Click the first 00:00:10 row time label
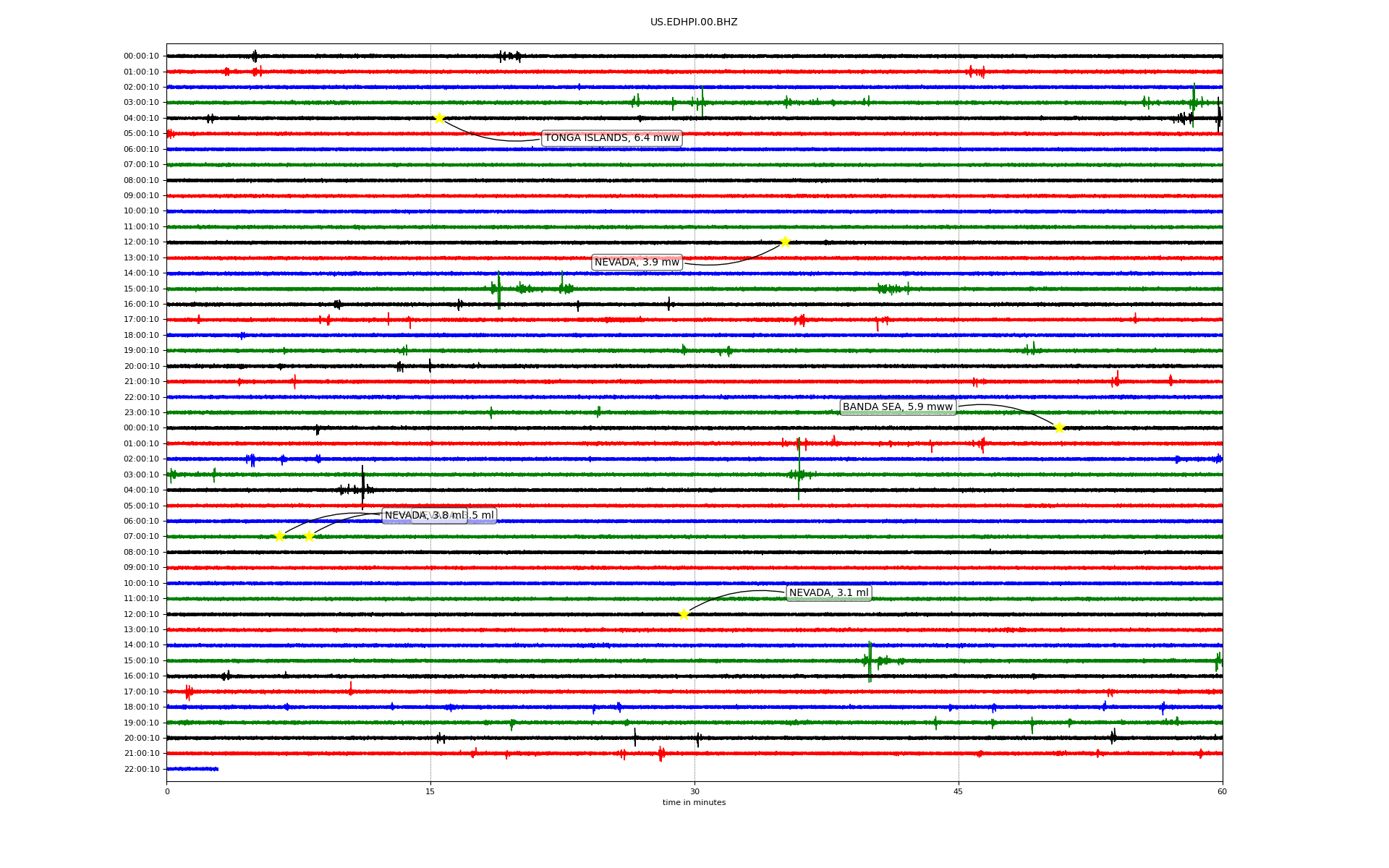This screenshot has width=1389, height=868. 141,56
